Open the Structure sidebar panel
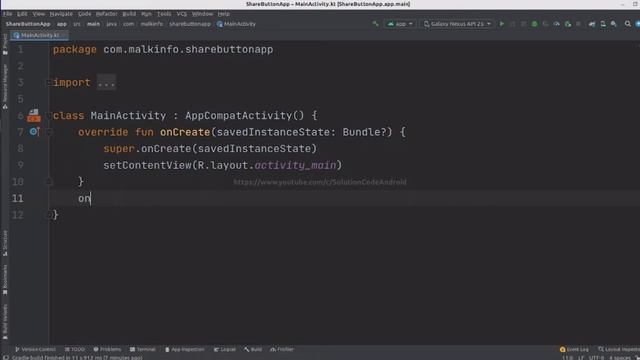 (5, 243)
